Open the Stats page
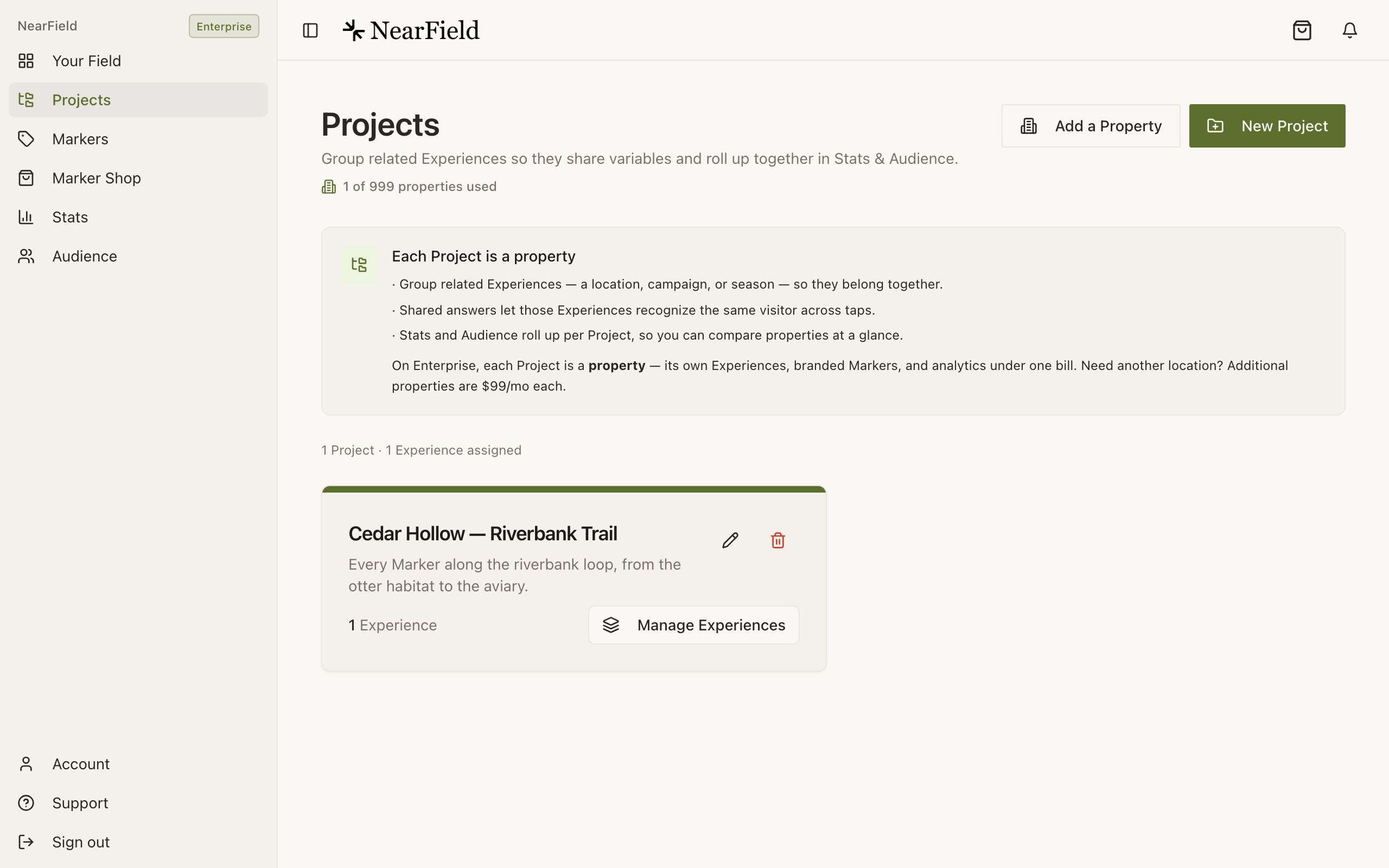The width and height of the screenshot is (1389, 868). point(138,217)
